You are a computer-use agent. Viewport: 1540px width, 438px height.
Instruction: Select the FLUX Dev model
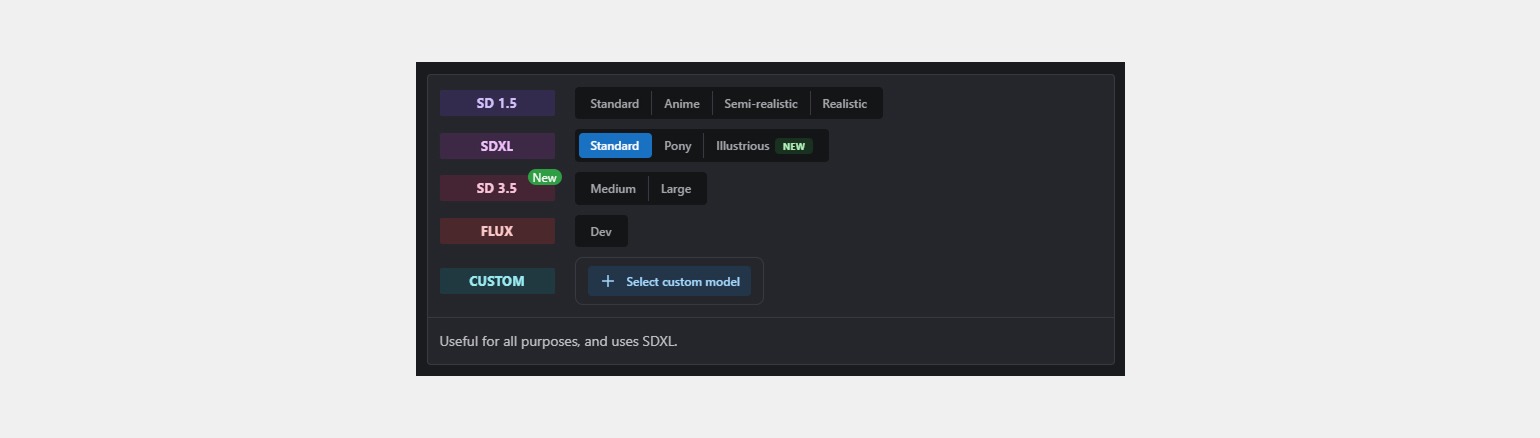pyautogui.click(x=601, y=231)
